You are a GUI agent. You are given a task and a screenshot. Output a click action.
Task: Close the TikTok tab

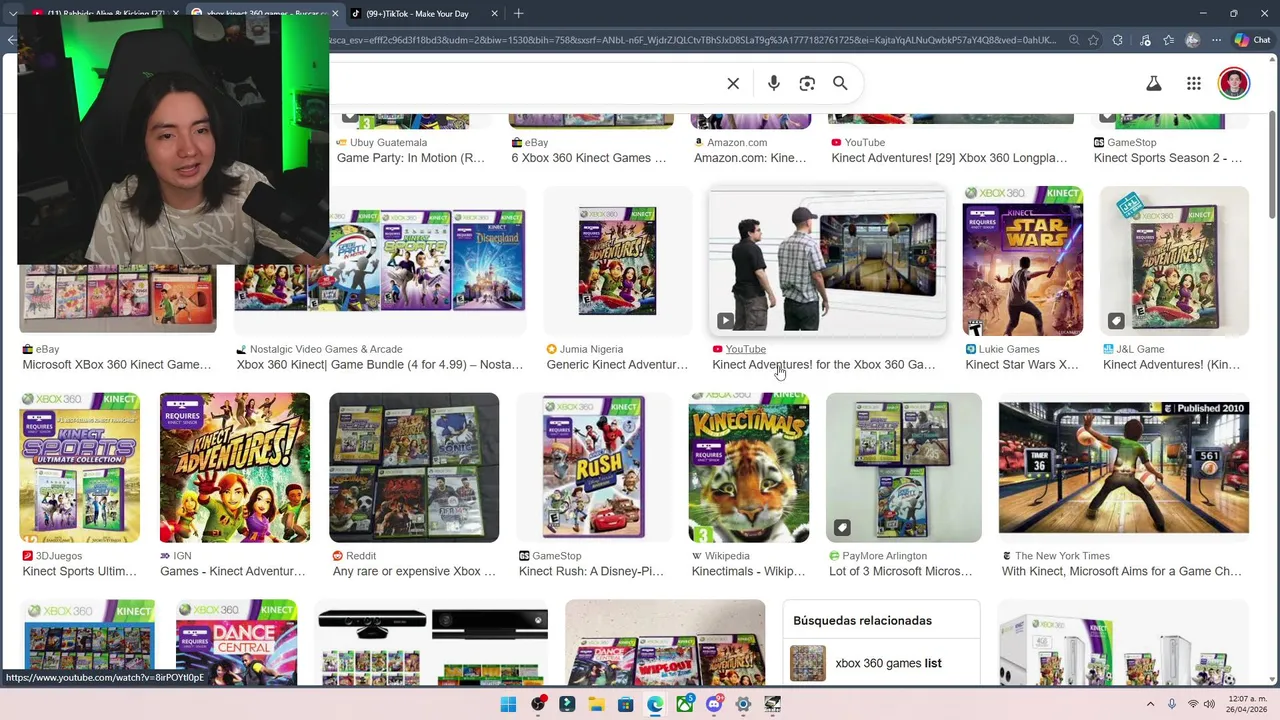[x=494, y=14]
